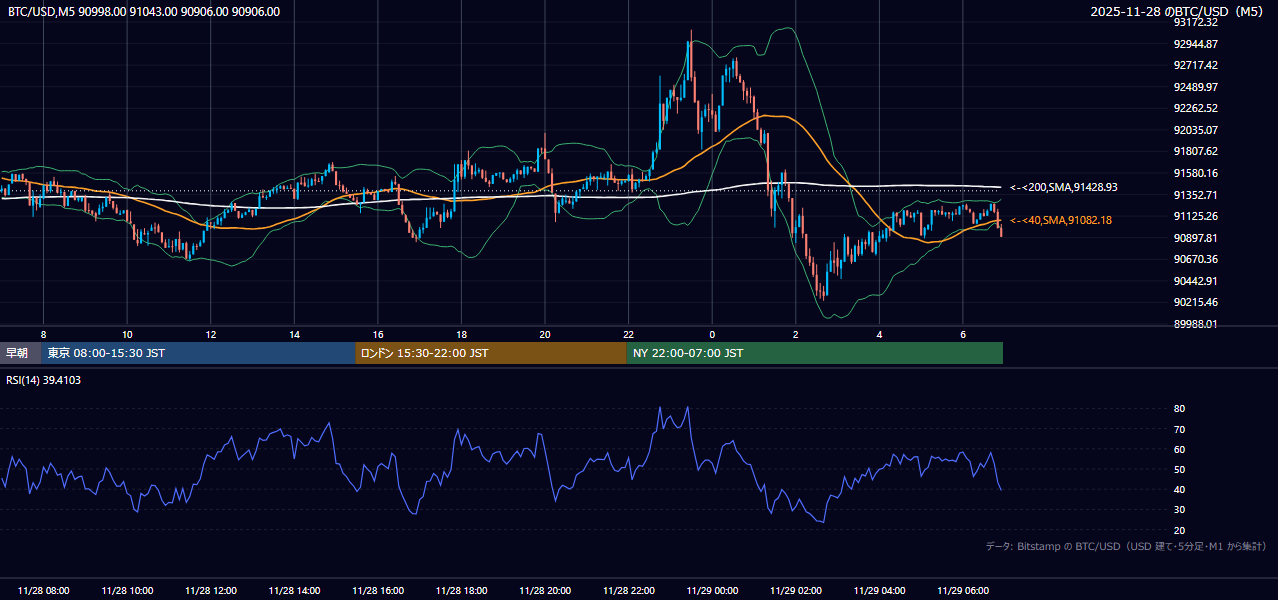
Task: Click hour tick 6 under price chart
Action: pos(963,334)
